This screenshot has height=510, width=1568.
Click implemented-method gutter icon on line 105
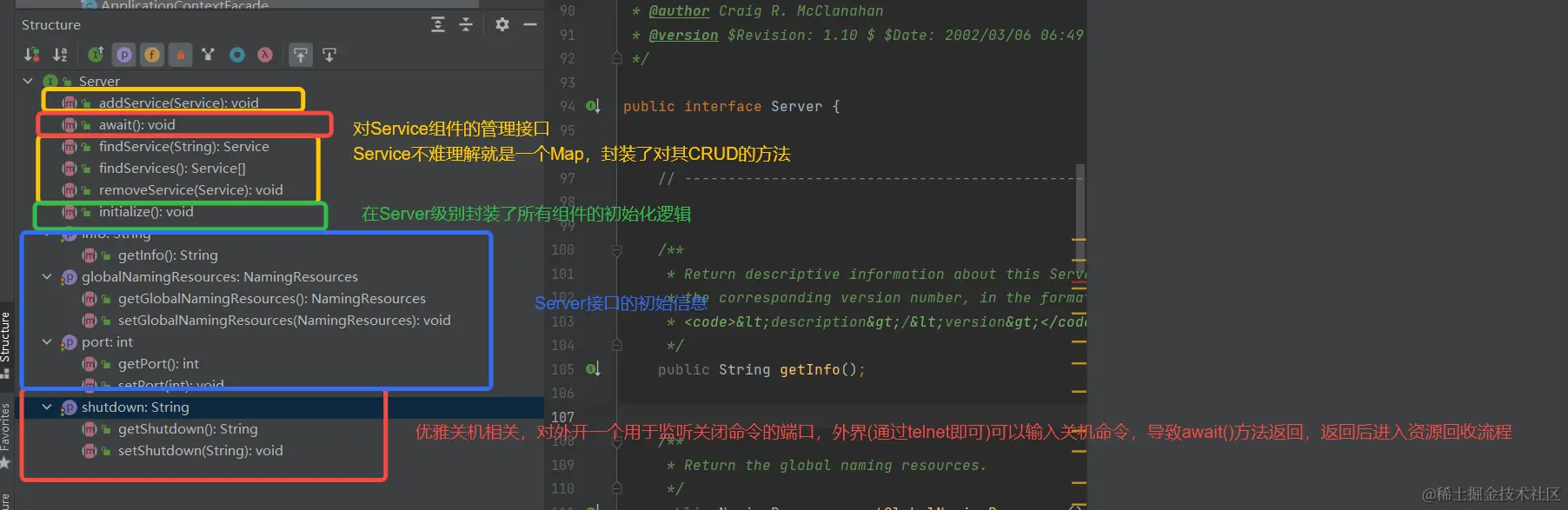pos(593,369)
